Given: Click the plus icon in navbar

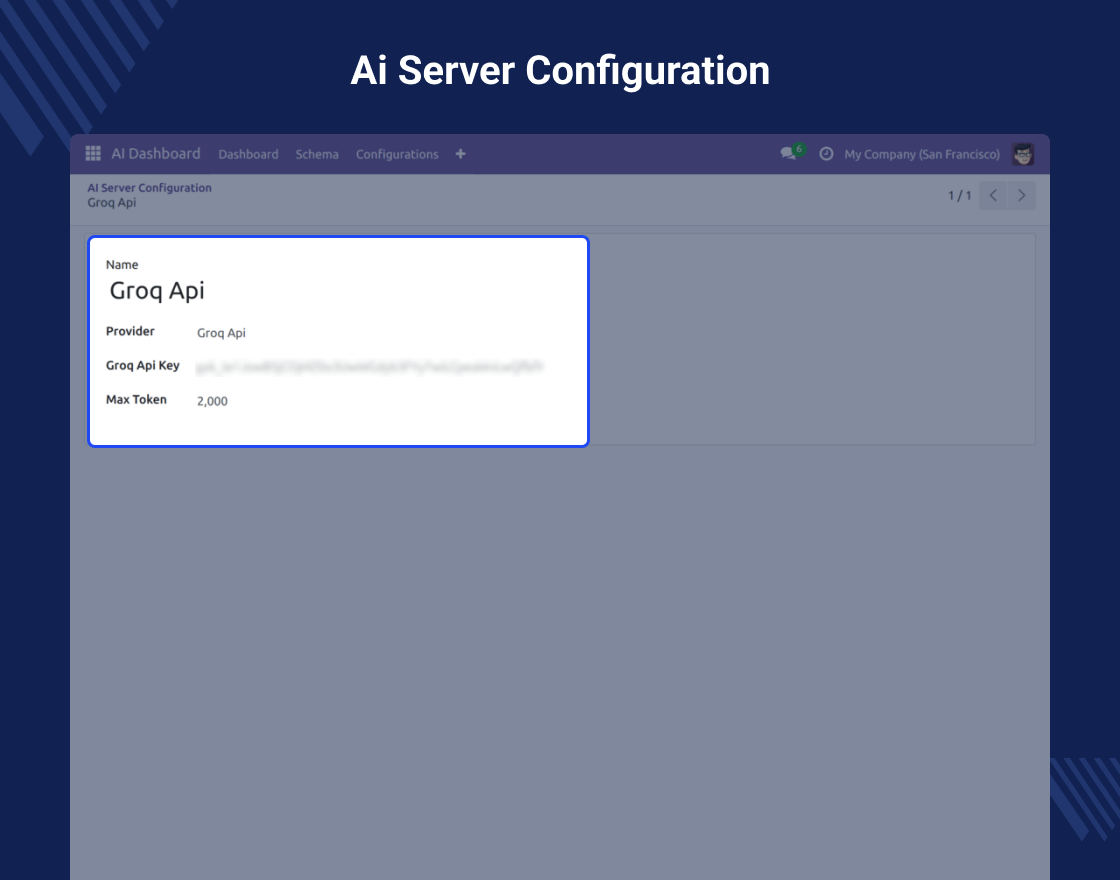Looking at the screenshot, I should point(460,154).
